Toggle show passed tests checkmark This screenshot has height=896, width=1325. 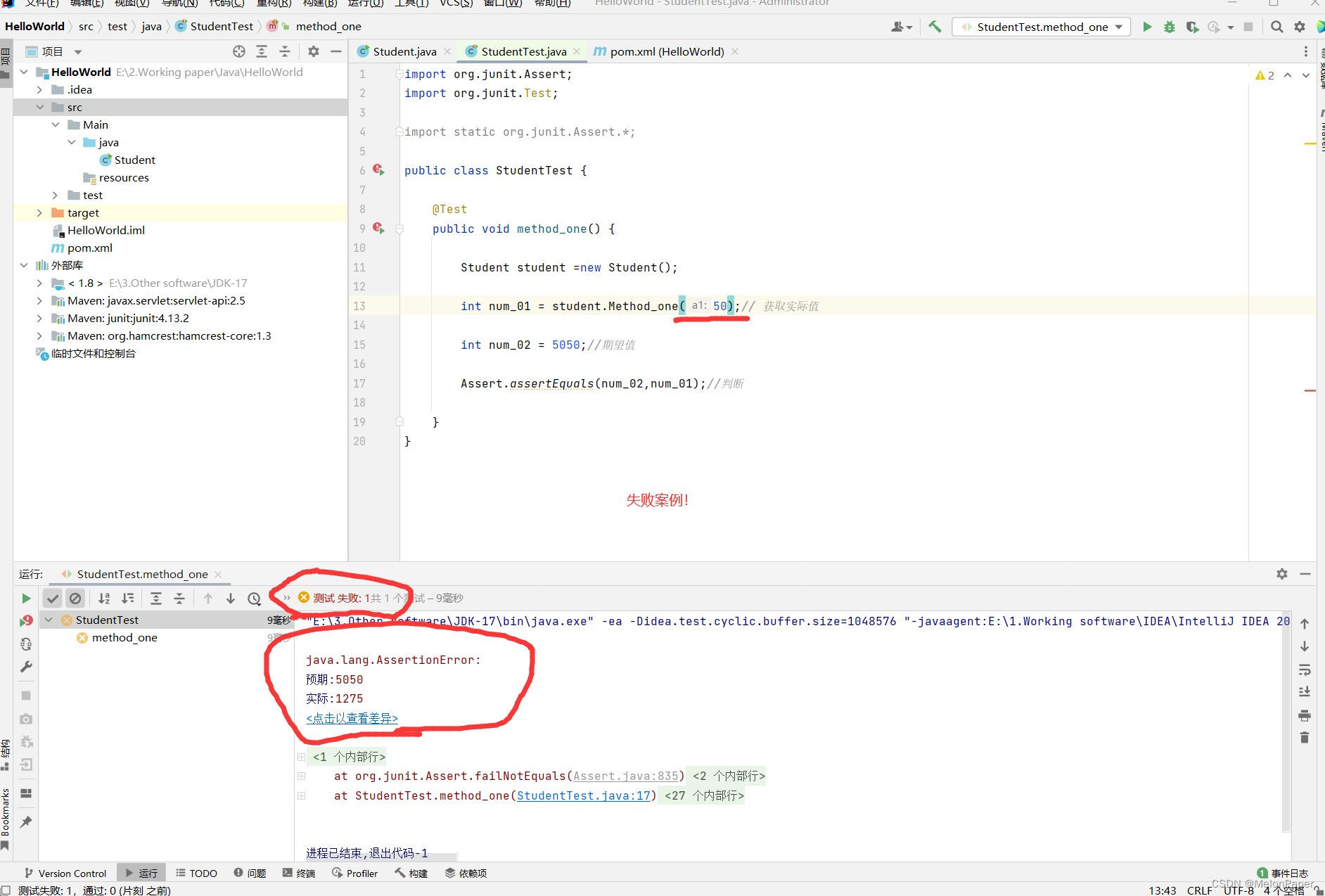(x=53, y=599)
